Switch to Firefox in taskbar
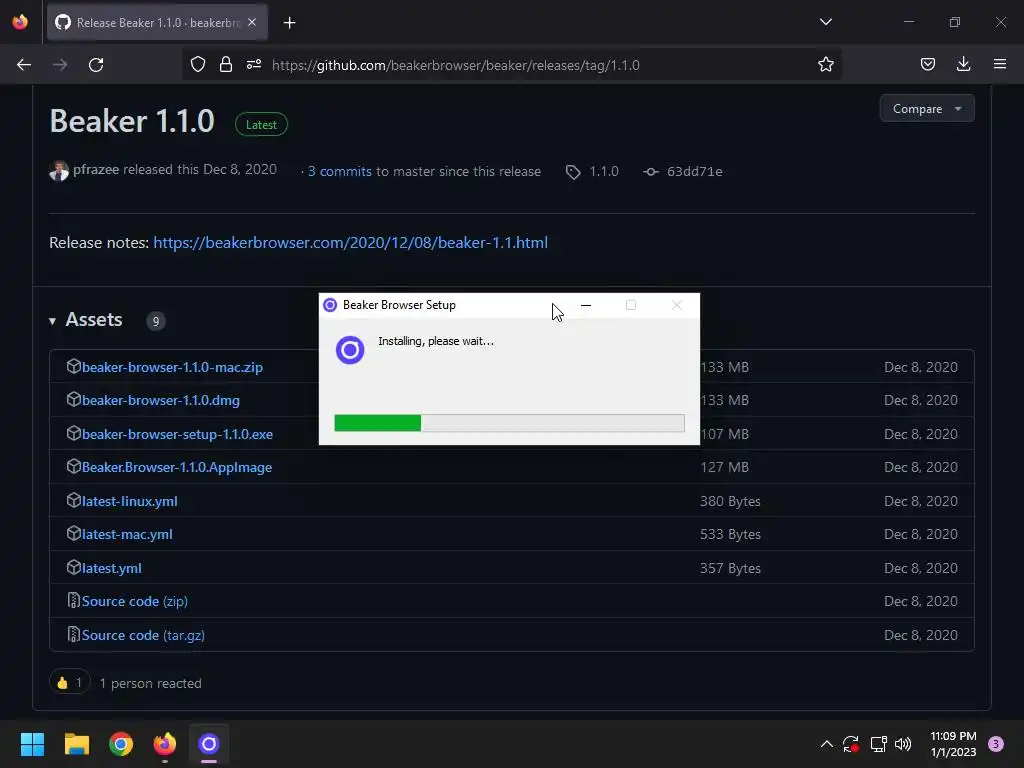The image size is (1024, 768). pyautogui.click(x=165, y=744)
